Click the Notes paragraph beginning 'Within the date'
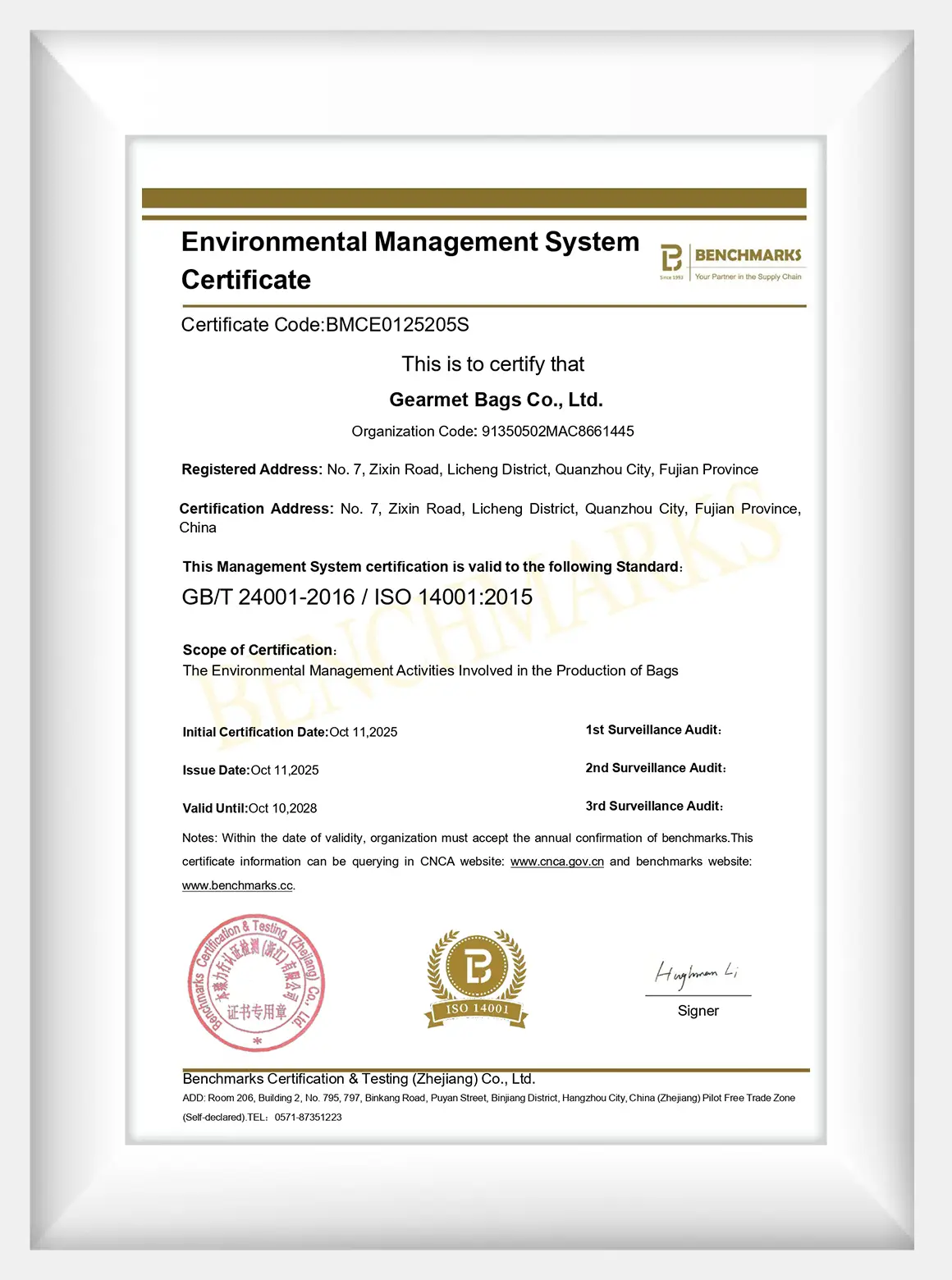 467,862
